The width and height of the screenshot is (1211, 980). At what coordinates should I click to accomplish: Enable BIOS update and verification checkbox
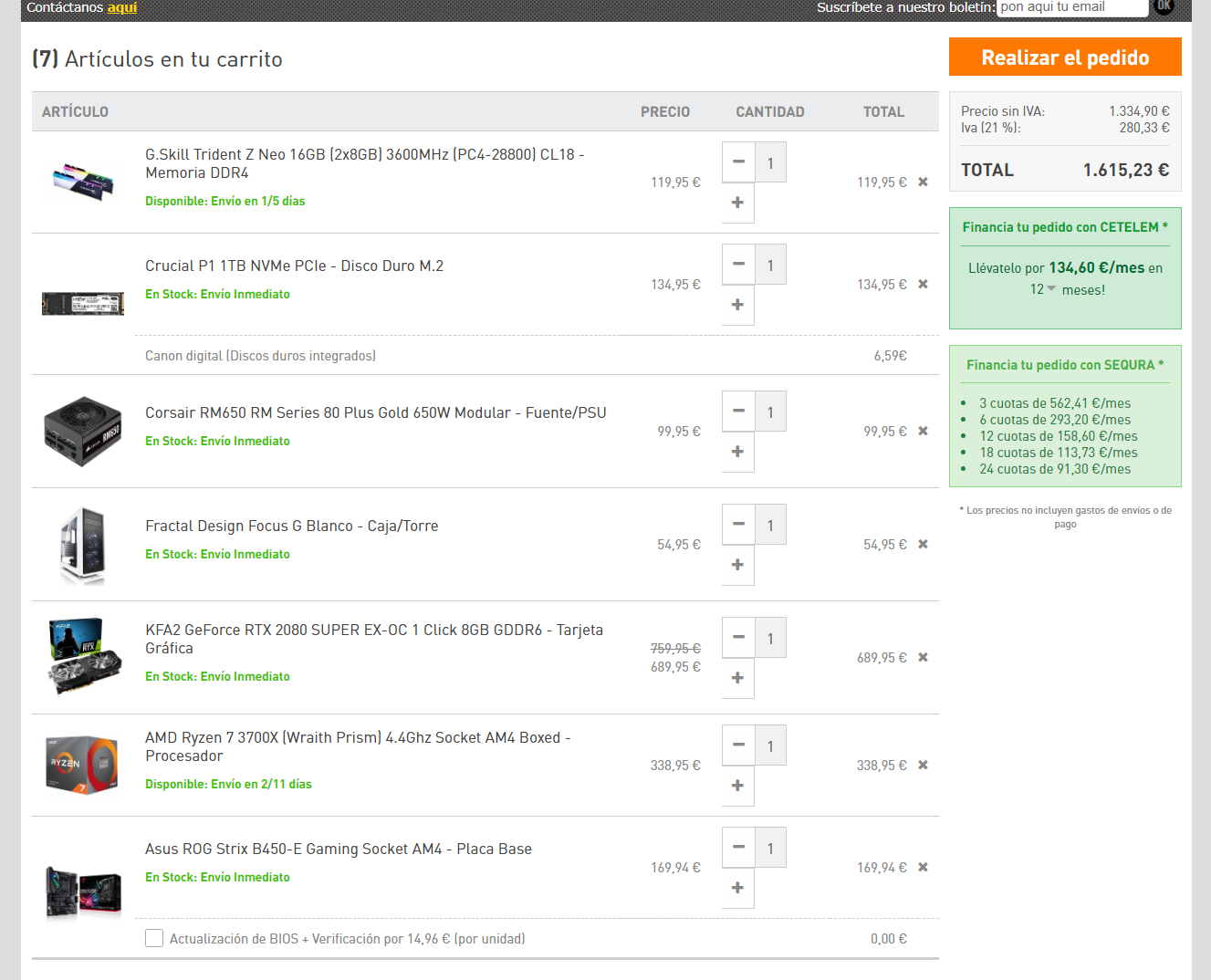click(x=154, y=938)
